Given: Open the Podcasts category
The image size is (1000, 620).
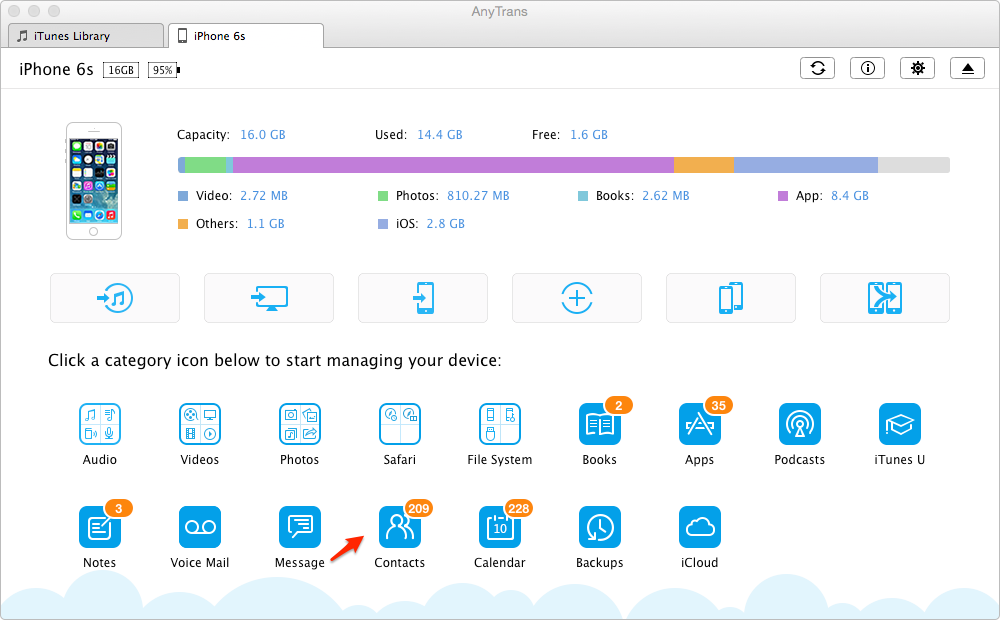Looking at the screenshot, I should [x=800, y=424].
